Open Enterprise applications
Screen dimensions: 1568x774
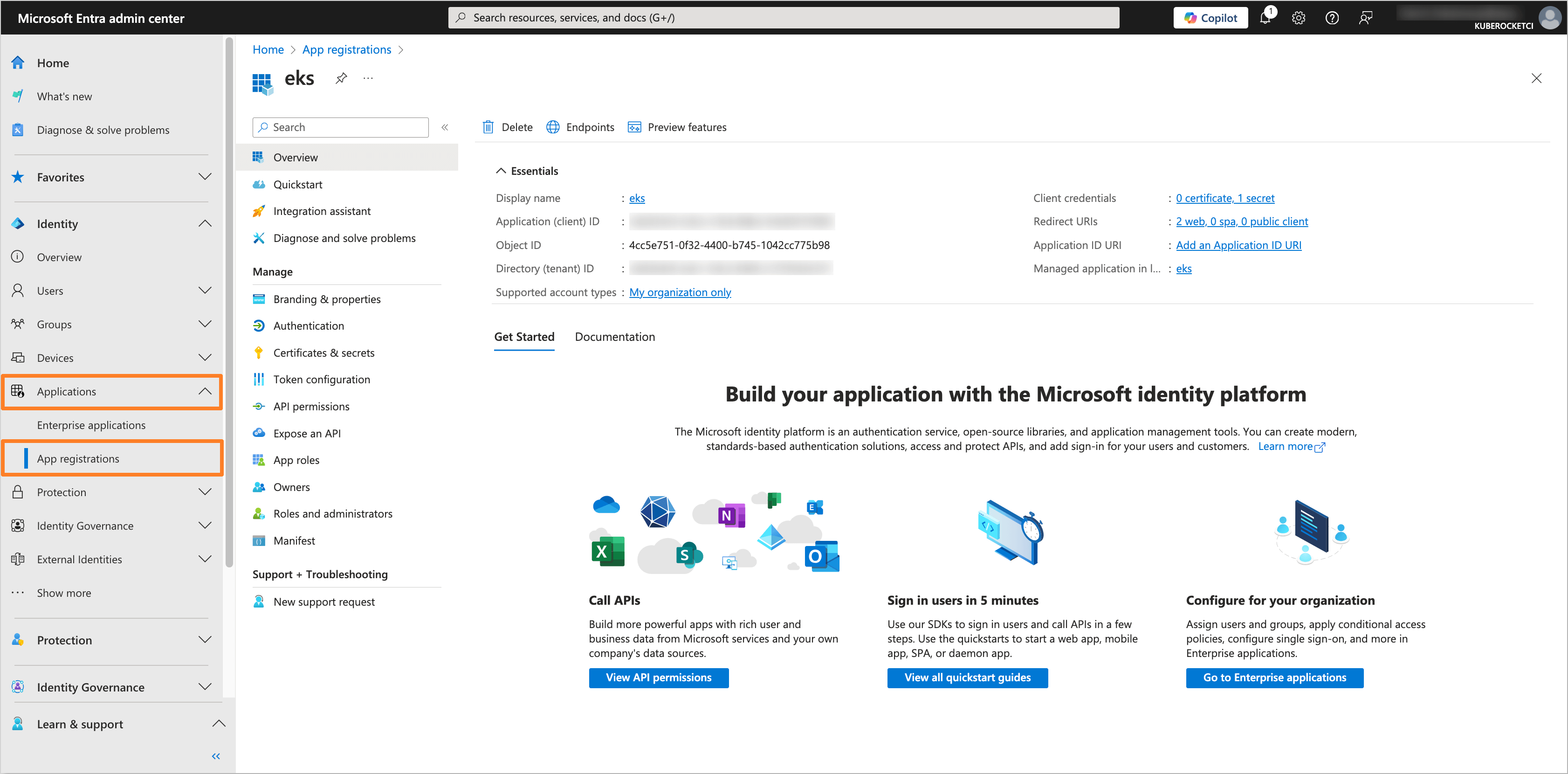click(91, 425)
